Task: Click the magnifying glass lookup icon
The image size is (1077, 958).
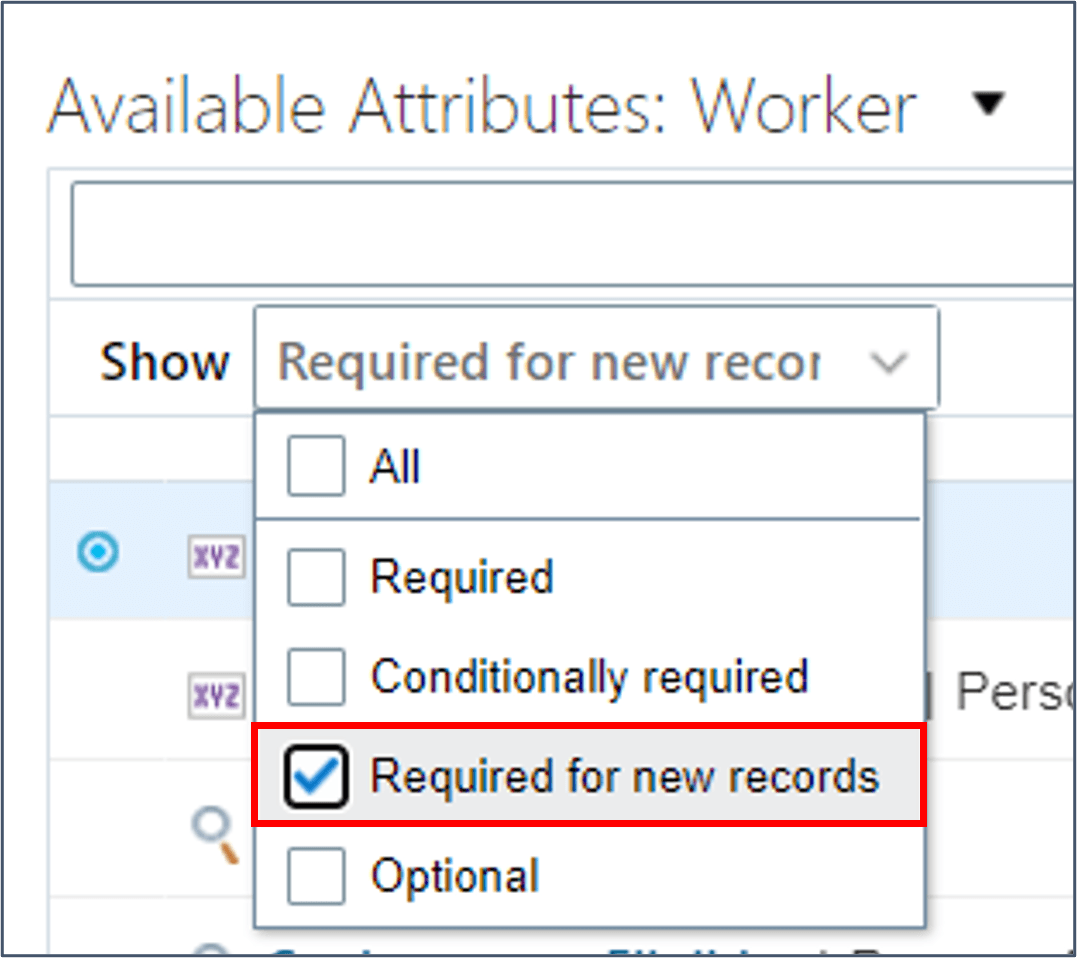Action: [x=216, y=834]
